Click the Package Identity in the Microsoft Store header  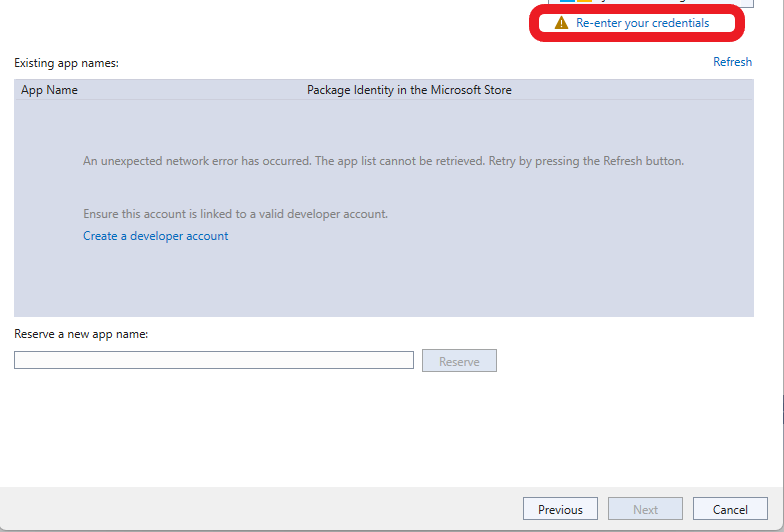[409, 90]
